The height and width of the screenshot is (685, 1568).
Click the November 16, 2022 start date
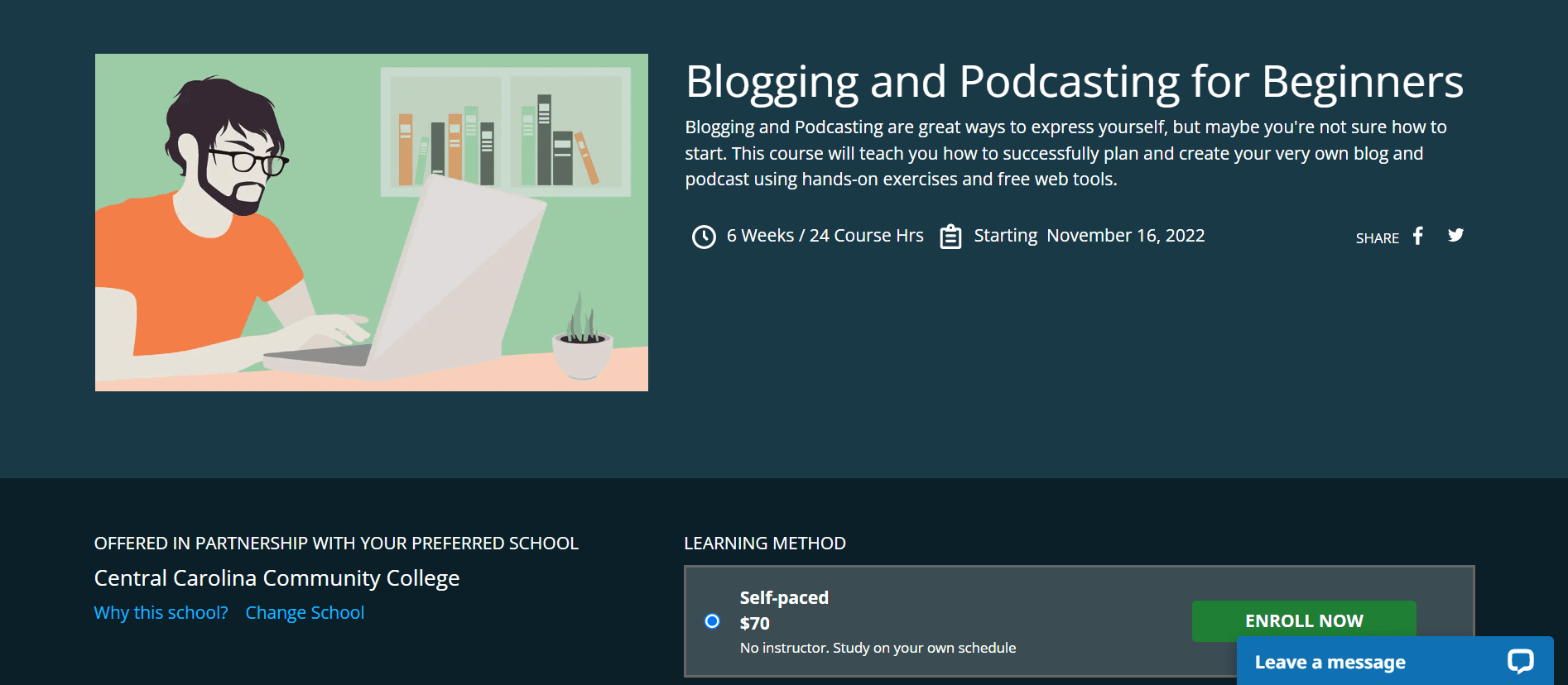tap(1125, 236)
